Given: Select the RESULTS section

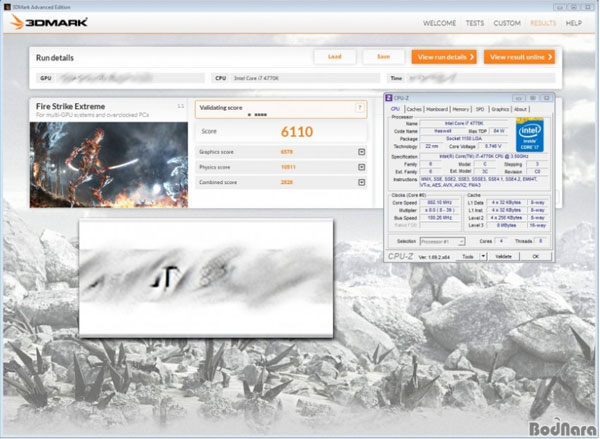Looking at the screenshot, I should point(543,23).
